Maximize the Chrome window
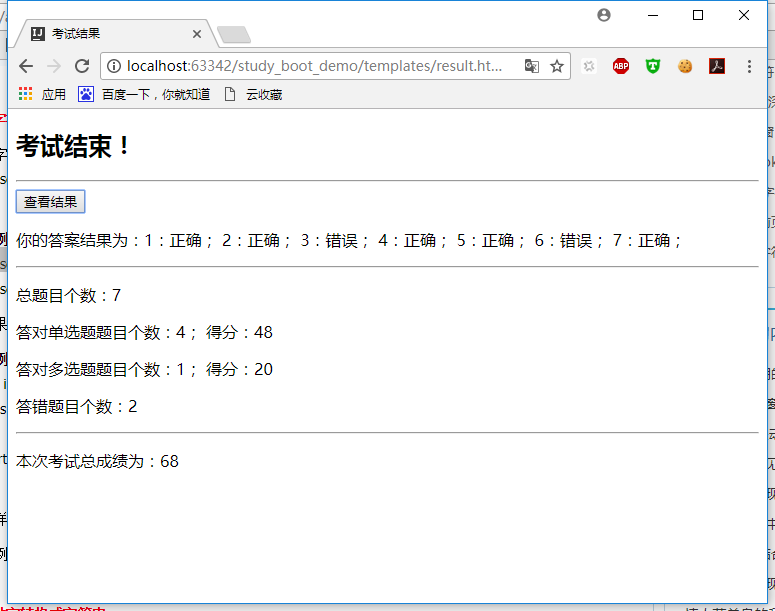775x611 pixels. coord(698,15)
